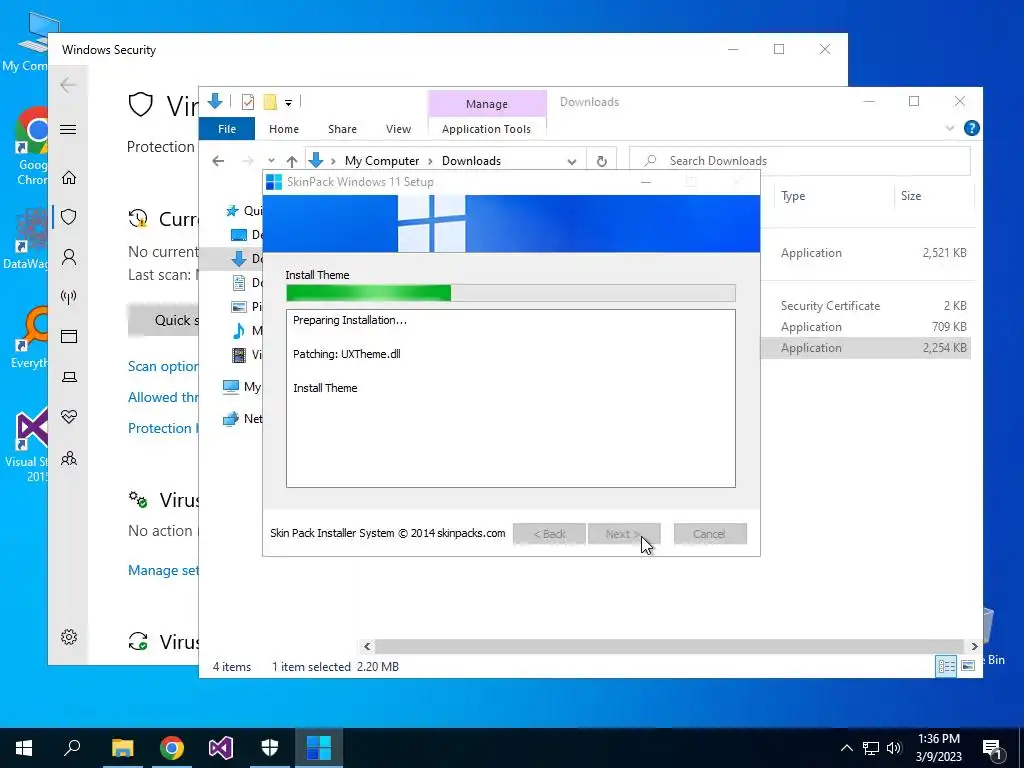This screenshot has width=1024, height=768.
Task: Click the Explorer back navigation arrow
Action: [218, 161]
